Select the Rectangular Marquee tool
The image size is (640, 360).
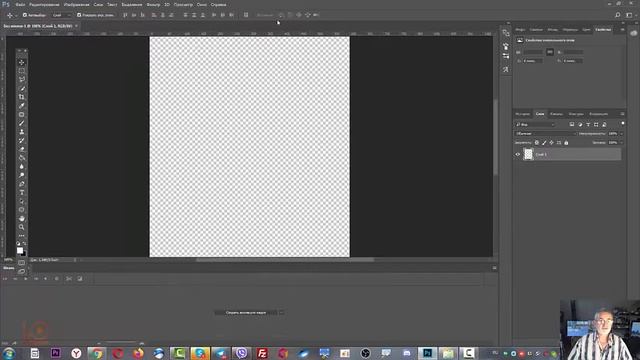(x=22, y=71)
